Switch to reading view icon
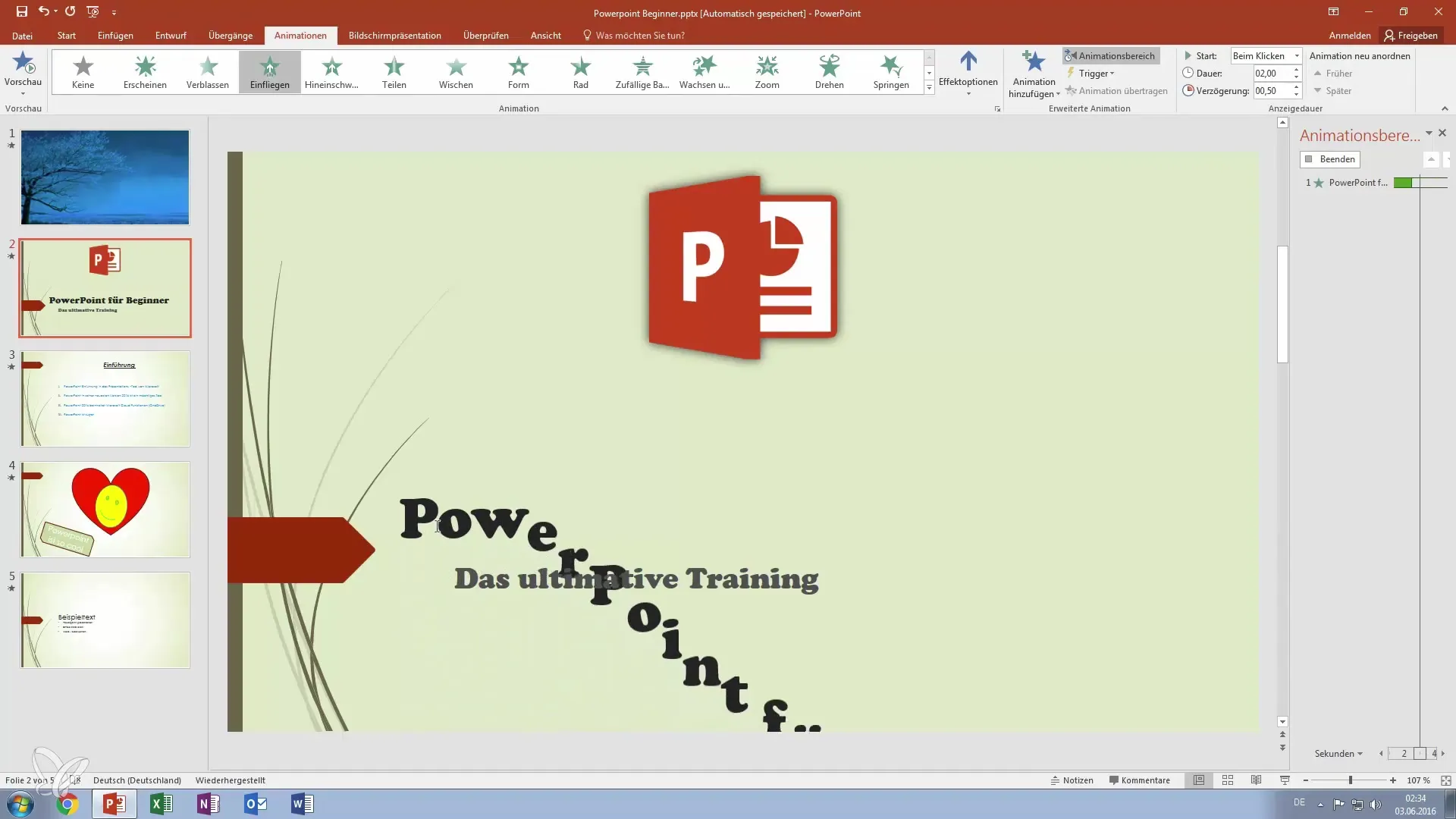This screenshot has width=1456, height=819. coord(1256,780)
